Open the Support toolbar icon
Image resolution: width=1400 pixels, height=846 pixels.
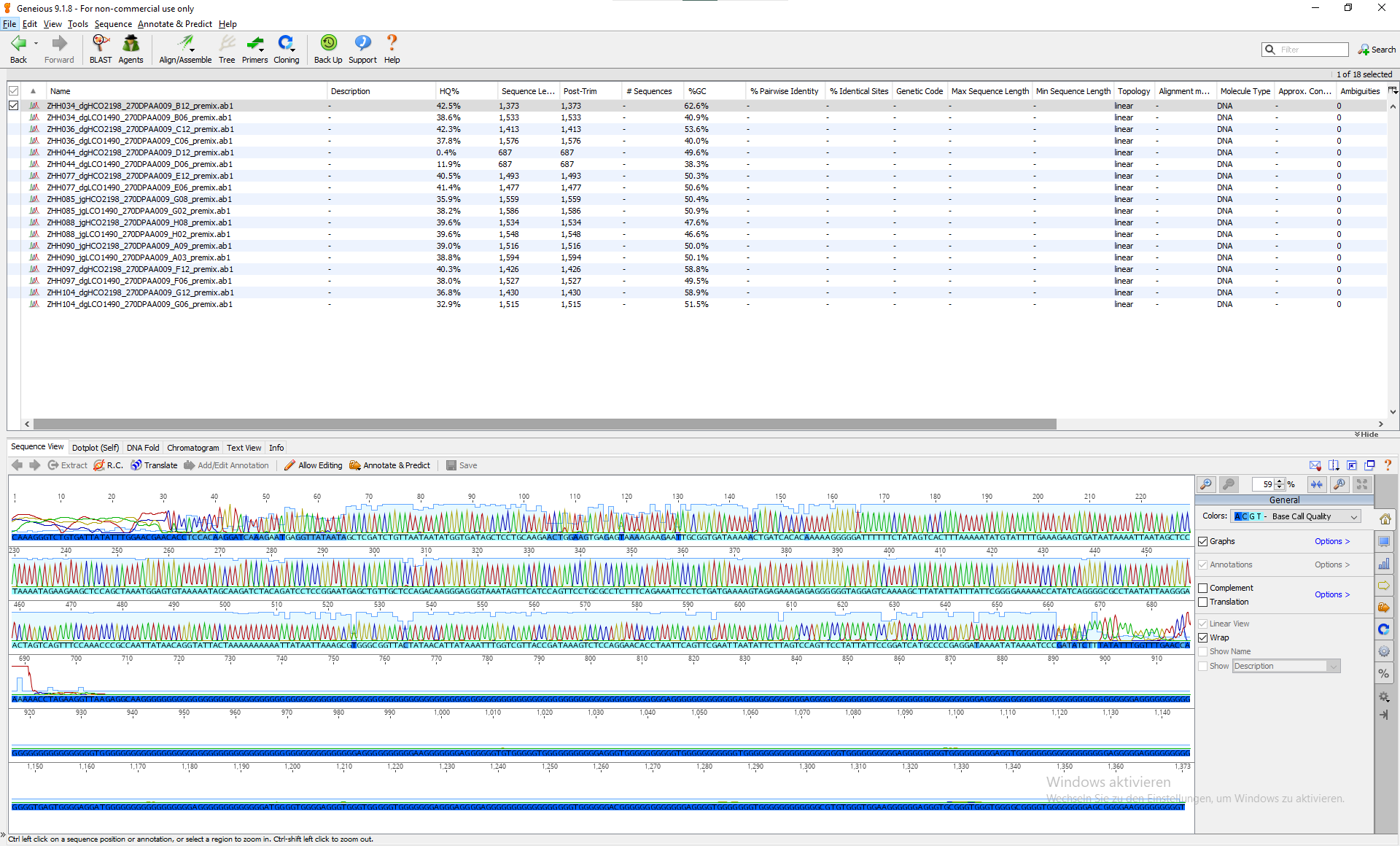click(362, 49)
